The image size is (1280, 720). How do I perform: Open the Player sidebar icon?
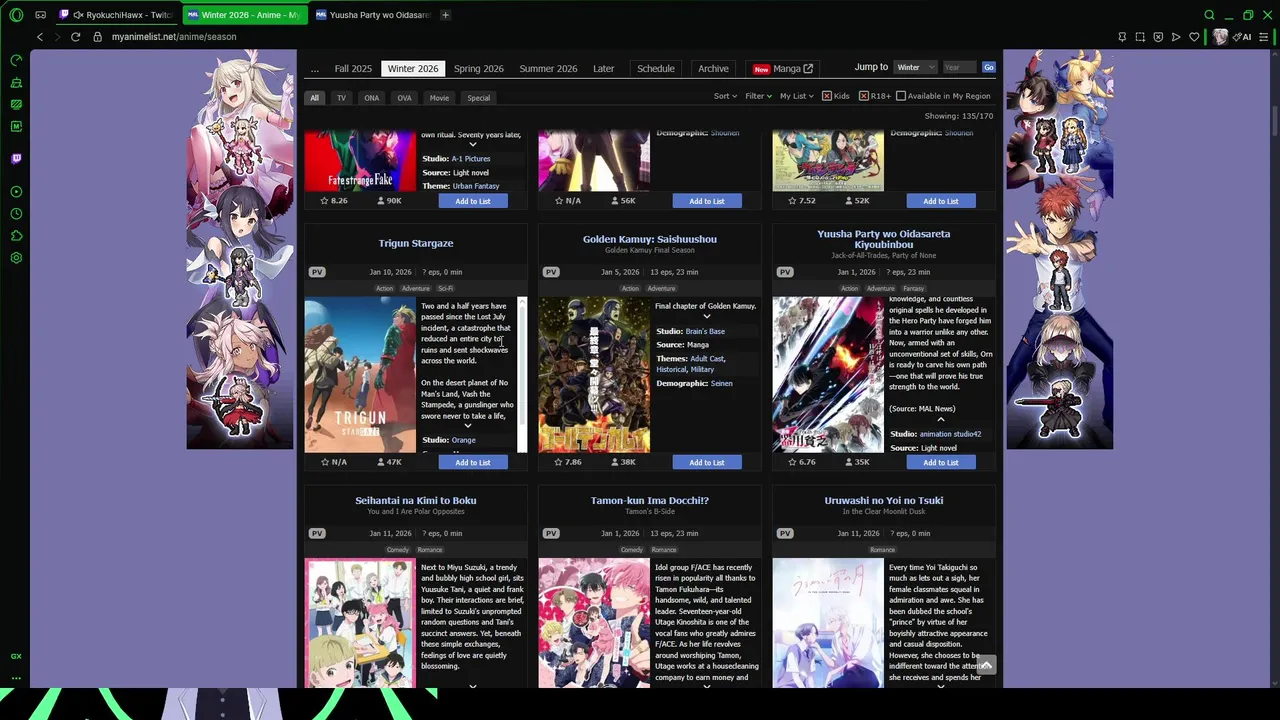(x=16, y=191)
